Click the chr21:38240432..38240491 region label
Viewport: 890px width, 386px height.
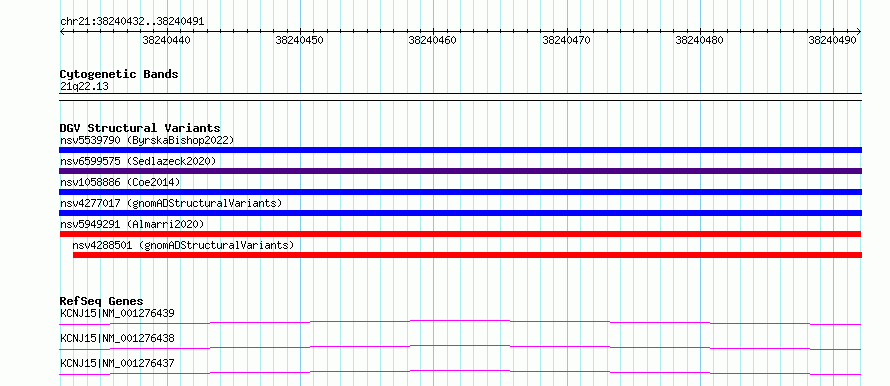pyautogui.click(x=132, y=22)
